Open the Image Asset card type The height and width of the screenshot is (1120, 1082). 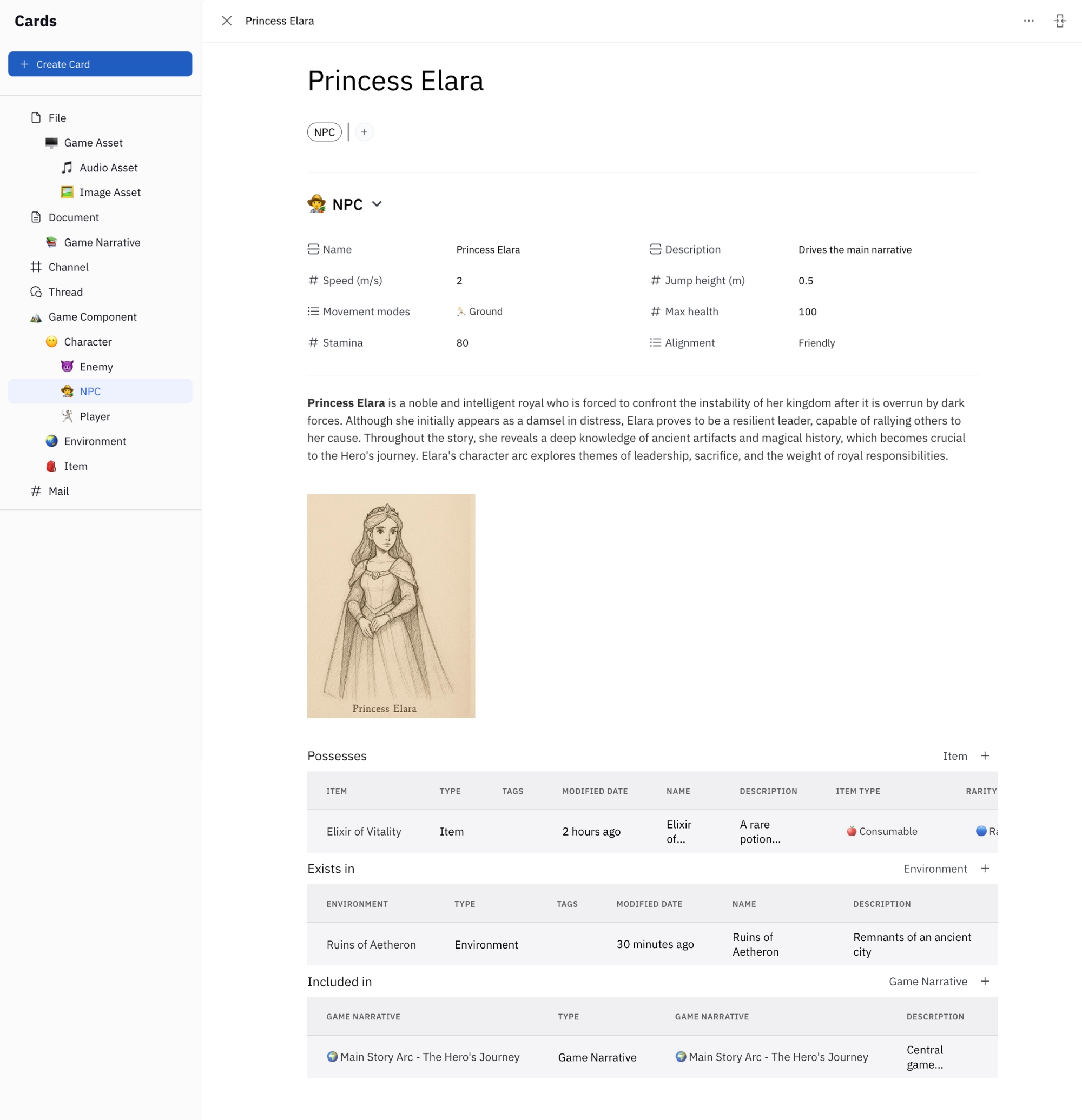(110, 192)
